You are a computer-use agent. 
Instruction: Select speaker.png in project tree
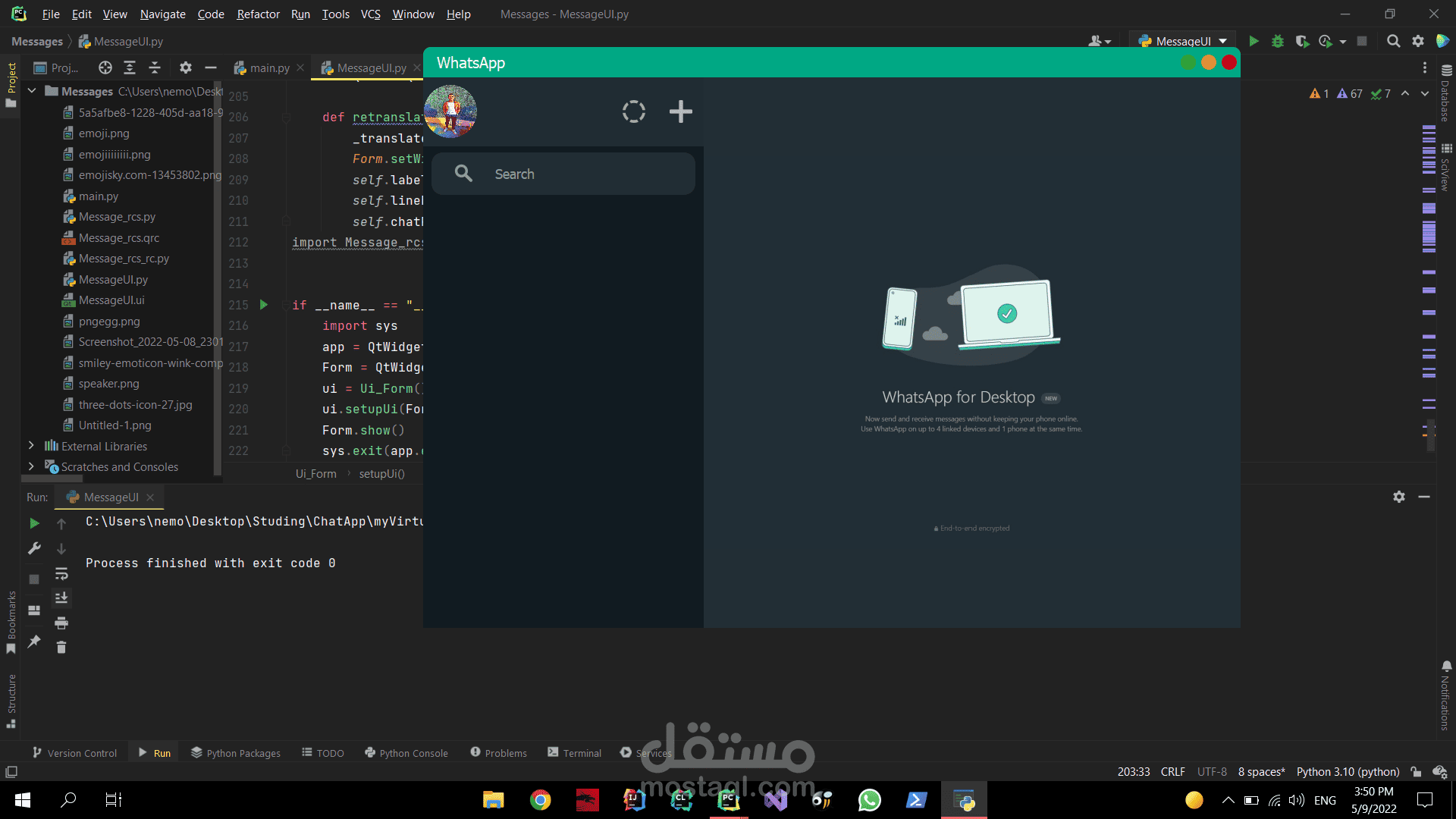(108, 384)
